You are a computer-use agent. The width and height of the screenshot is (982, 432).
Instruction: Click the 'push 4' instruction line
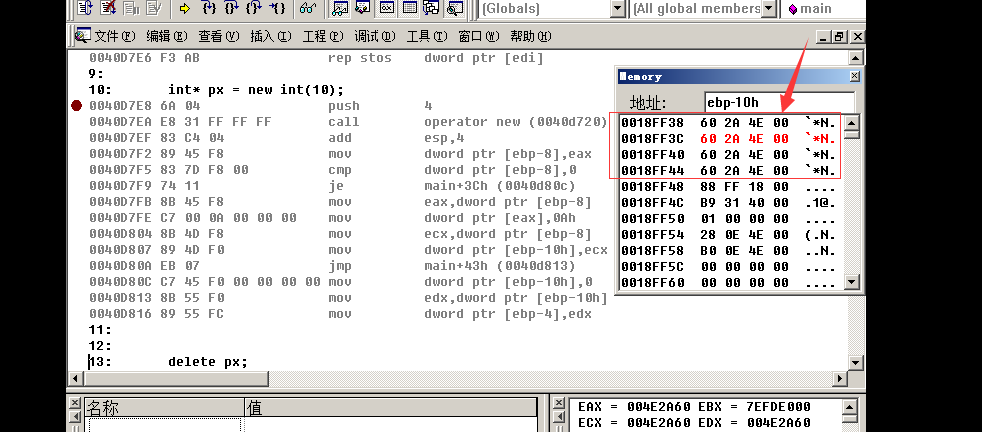click(261, 106)
